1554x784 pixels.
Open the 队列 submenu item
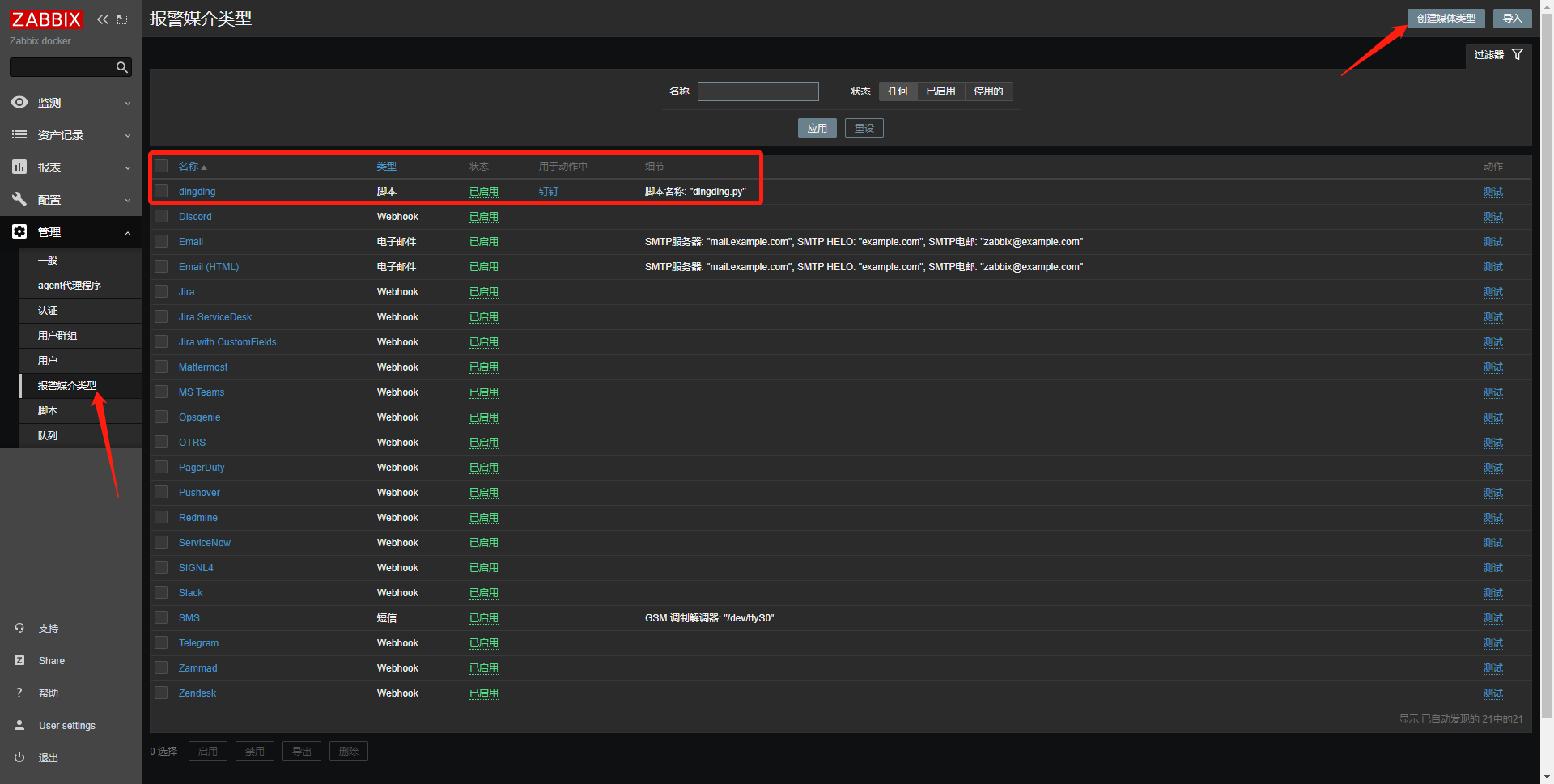point(80,436)
